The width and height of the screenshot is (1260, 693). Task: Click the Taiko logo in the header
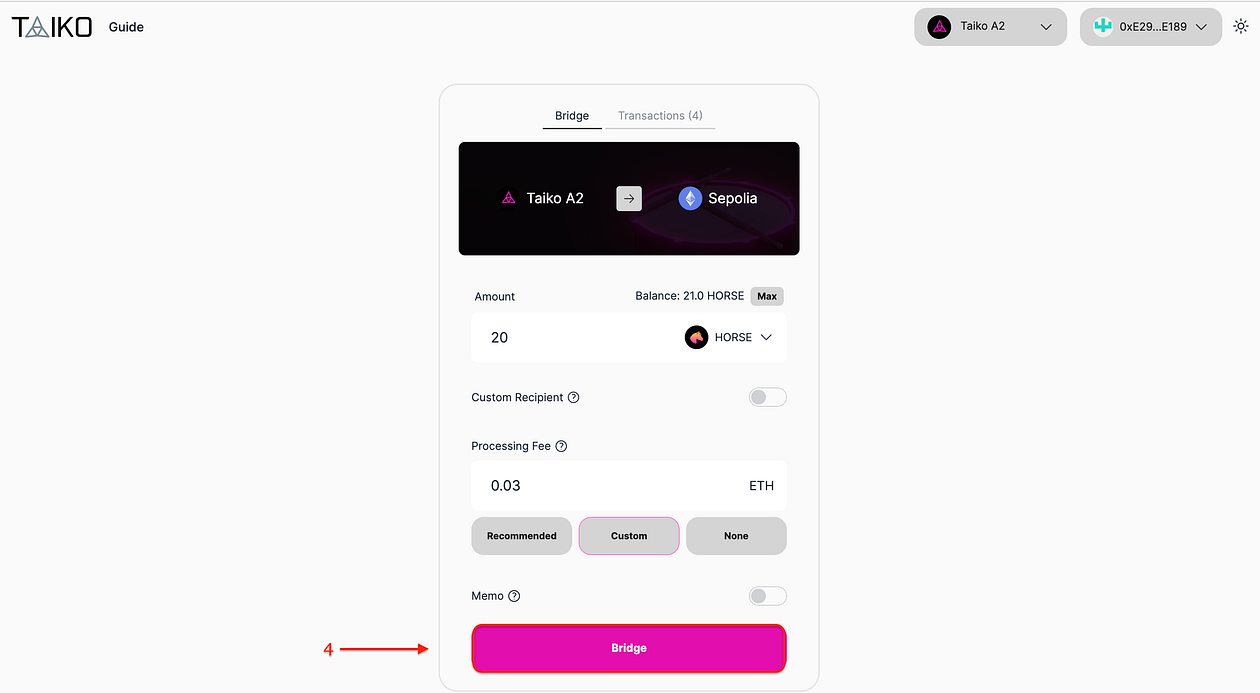(52, 27)
